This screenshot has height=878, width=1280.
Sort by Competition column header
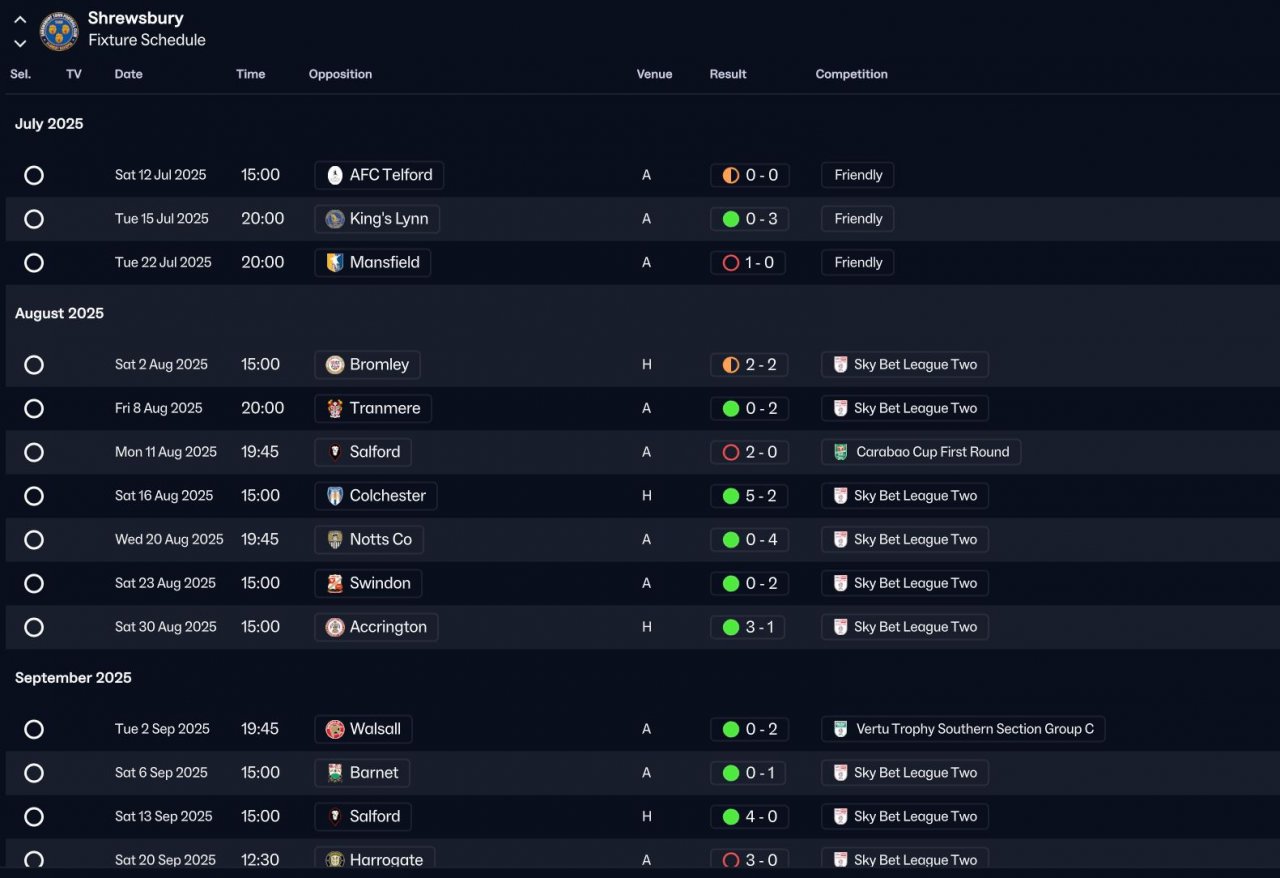click(x=852, y=74)
